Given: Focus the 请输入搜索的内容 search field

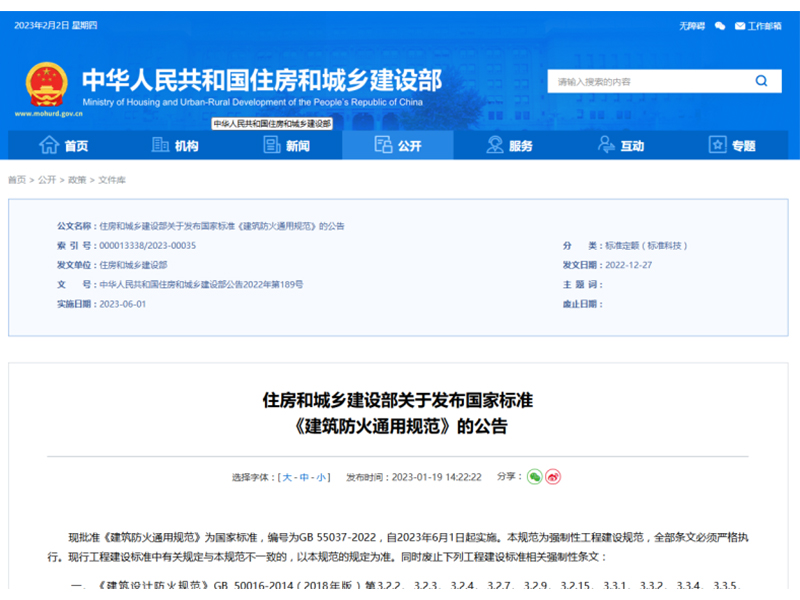Looking at the screenshot, I should [645, 81].
